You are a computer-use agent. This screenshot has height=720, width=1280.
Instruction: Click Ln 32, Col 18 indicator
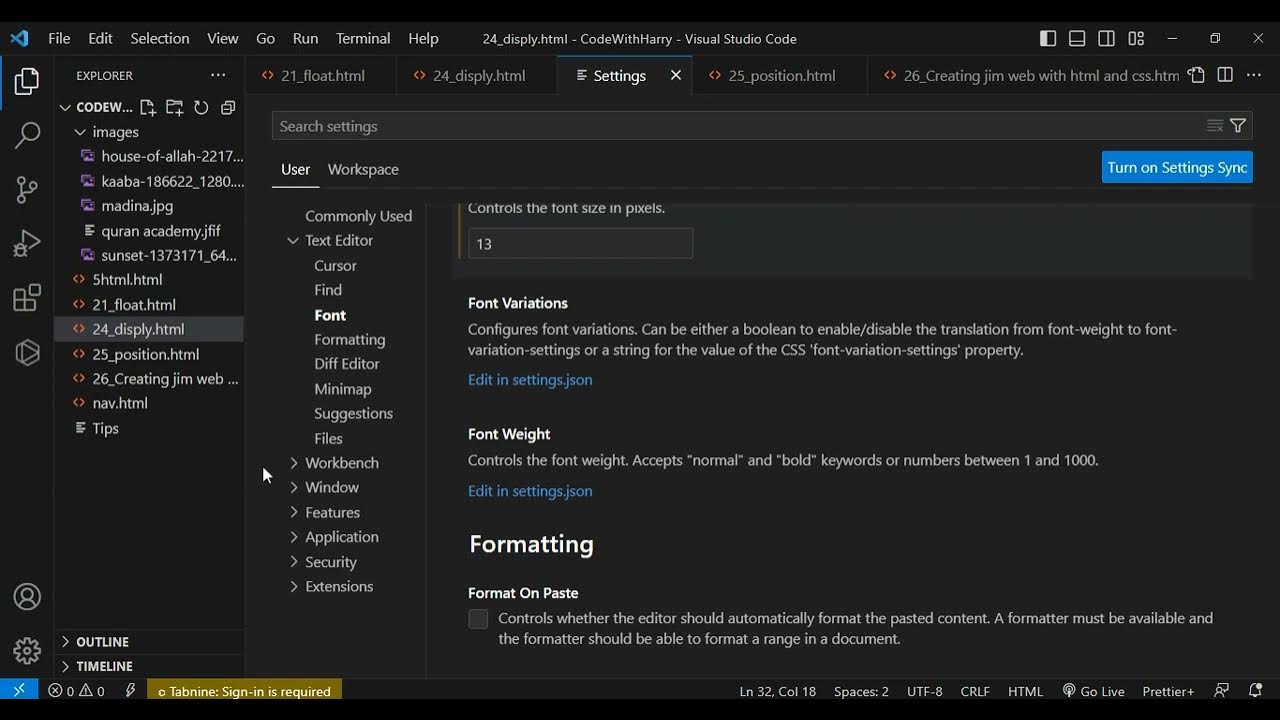[x=778, y=691]
